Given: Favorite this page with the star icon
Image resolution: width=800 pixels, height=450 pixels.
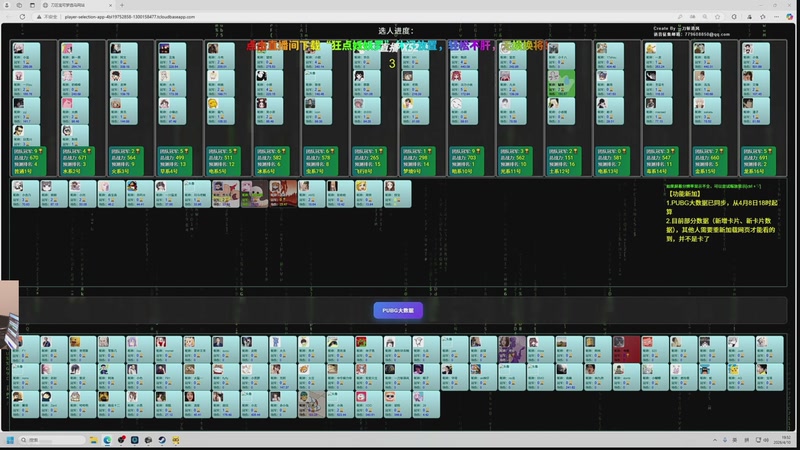Looking at the screenshot, I should [717, 17].
